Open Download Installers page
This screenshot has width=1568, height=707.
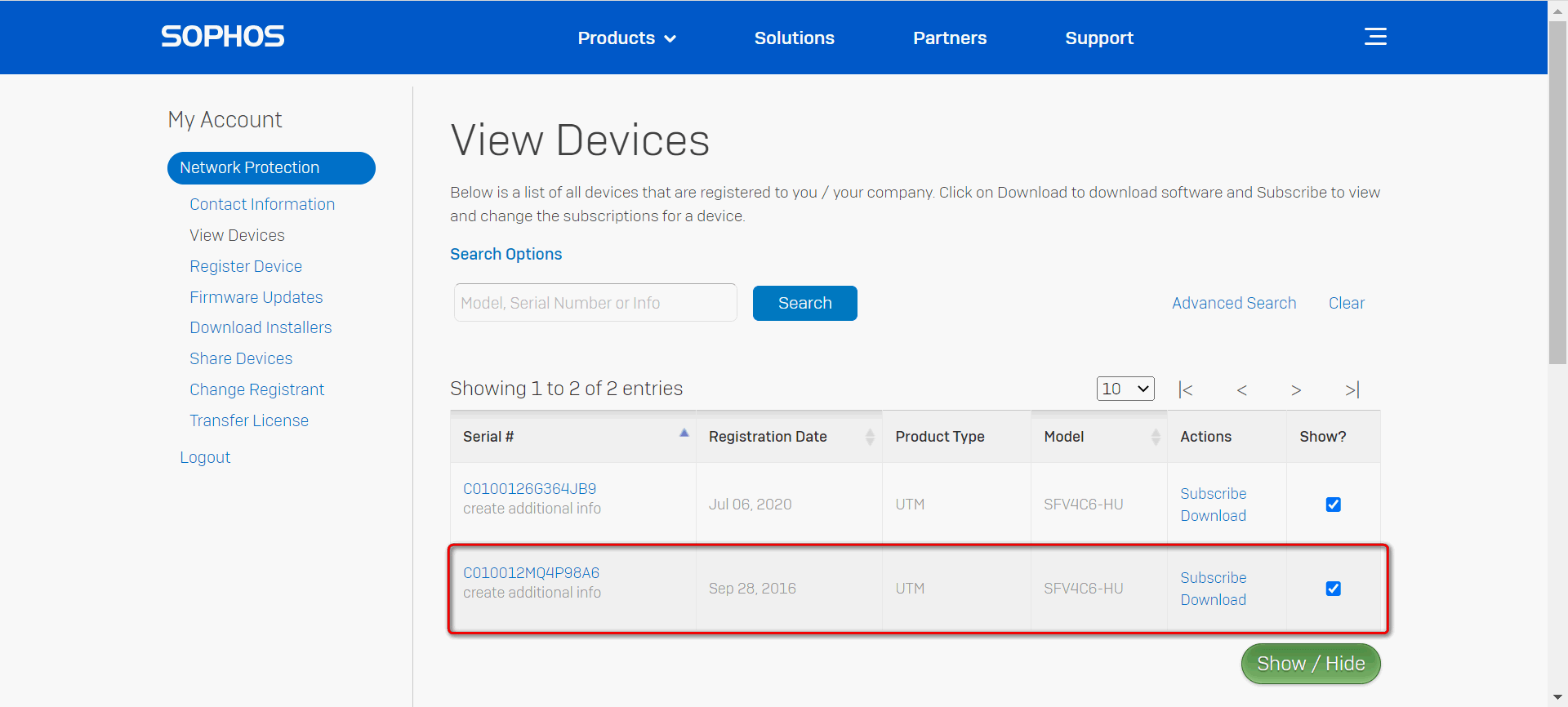point(261,327)
